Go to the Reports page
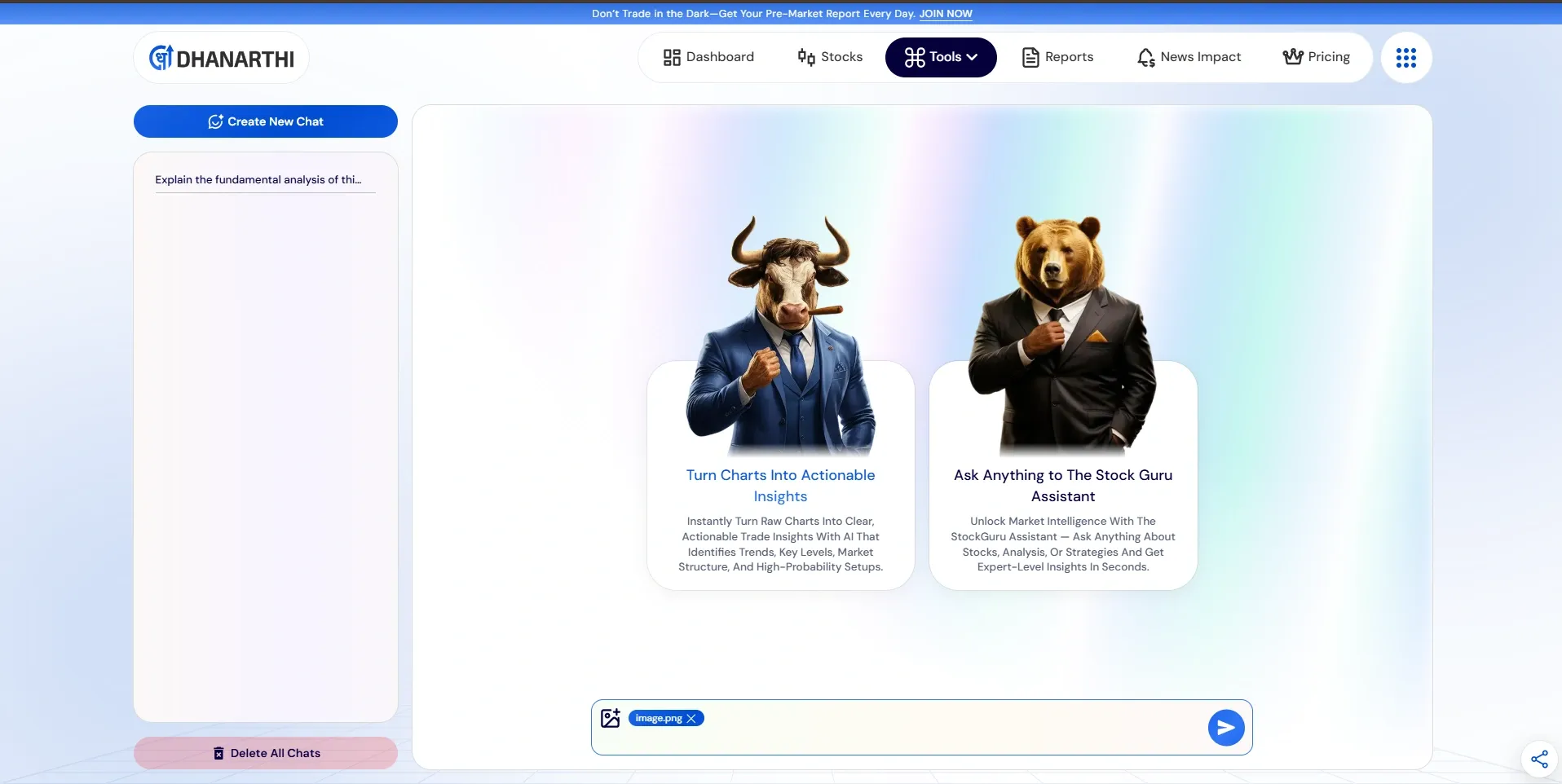The height and width of the screenshot is (784, 1562). coord(1057,57)
